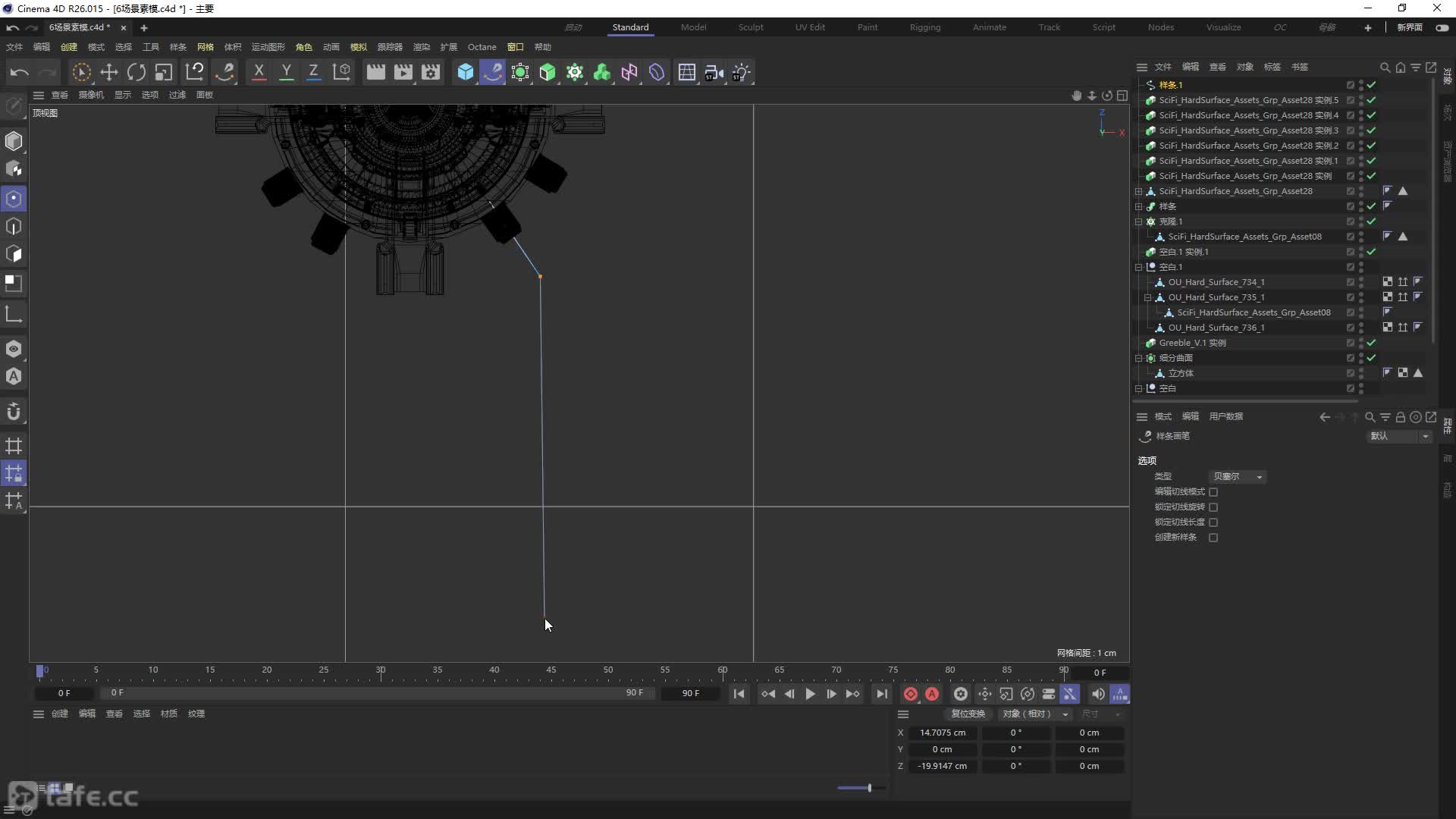The width and height of the screenshot is (1456, 819).
Task: Toggle Z axis lock
Action: point(313,73)
